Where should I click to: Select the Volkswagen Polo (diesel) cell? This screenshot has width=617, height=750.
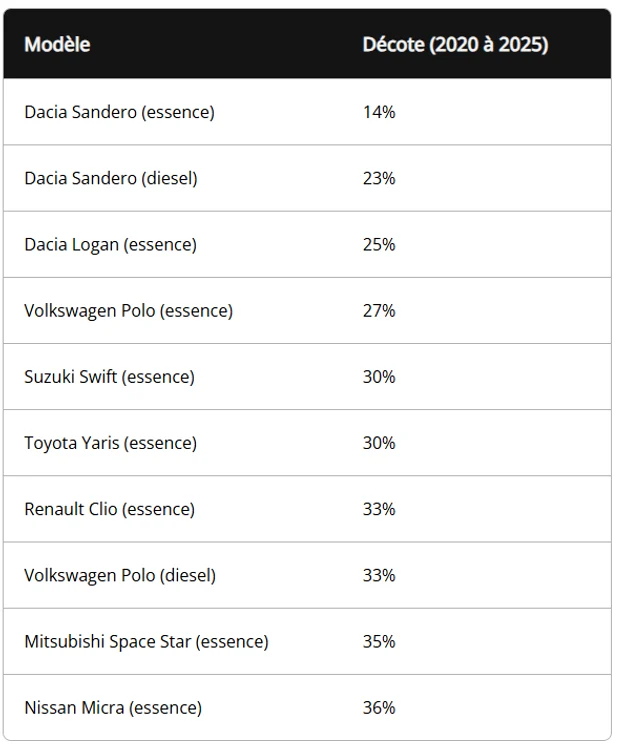click(x=120, y=575)
